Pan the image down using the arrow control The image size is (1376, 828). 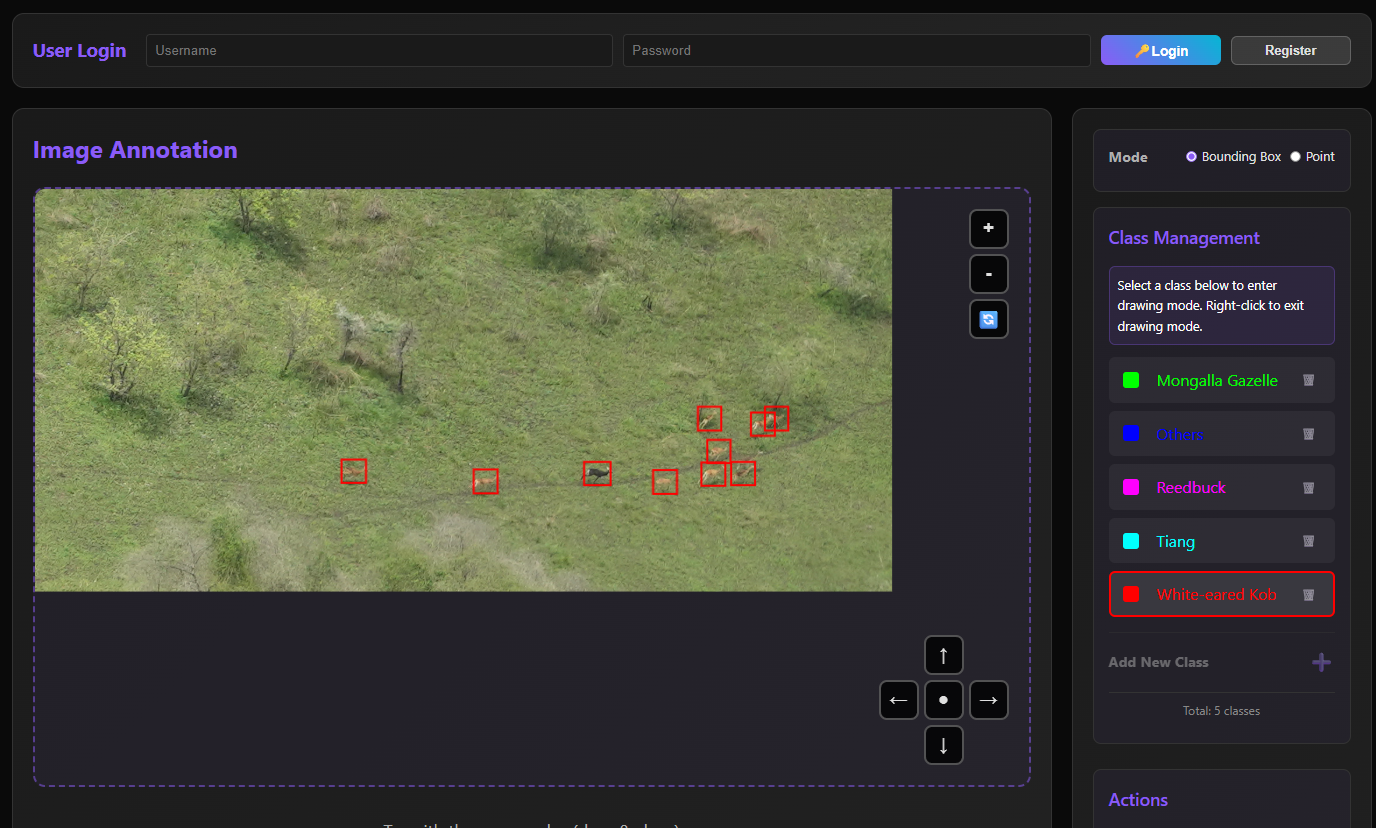point(943,745)
